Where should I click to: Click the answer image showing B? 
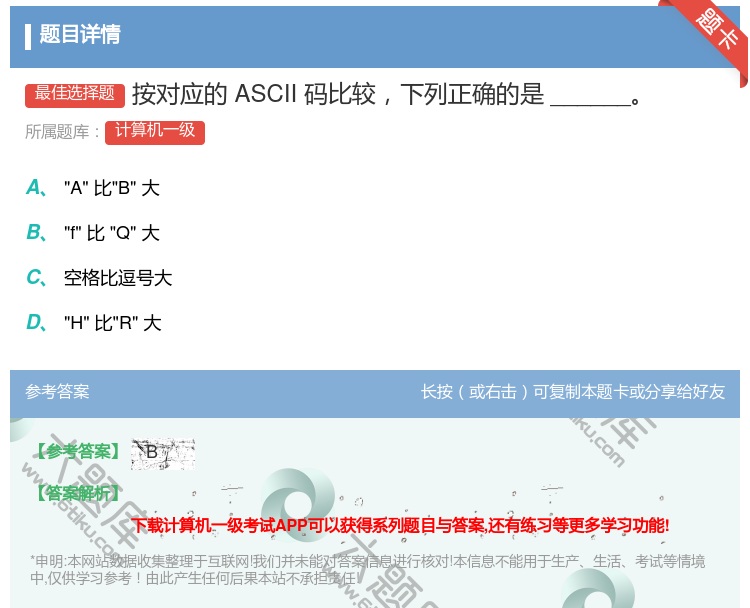(163, 453)
